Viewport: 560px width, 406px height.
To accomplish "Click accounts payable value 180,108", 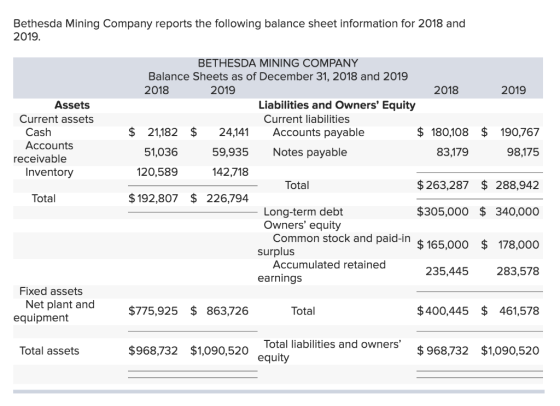I will pos(450,132).
